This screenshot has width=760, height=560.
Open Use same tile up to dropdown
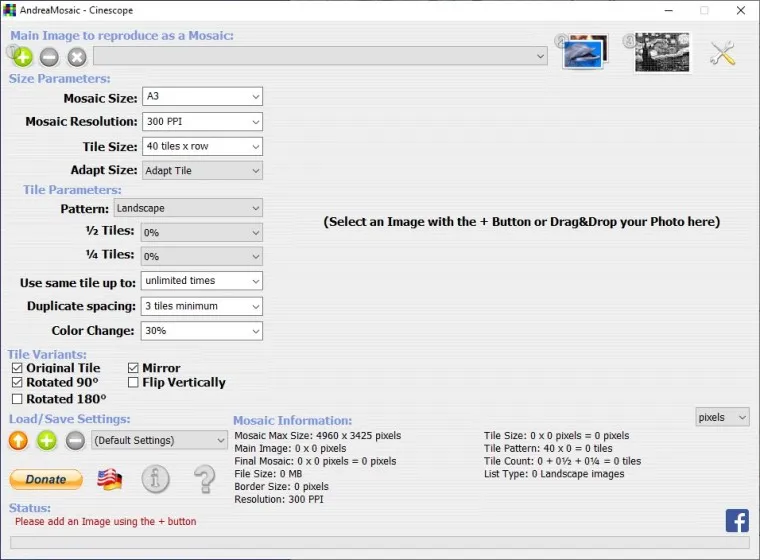tap(202, 281)
